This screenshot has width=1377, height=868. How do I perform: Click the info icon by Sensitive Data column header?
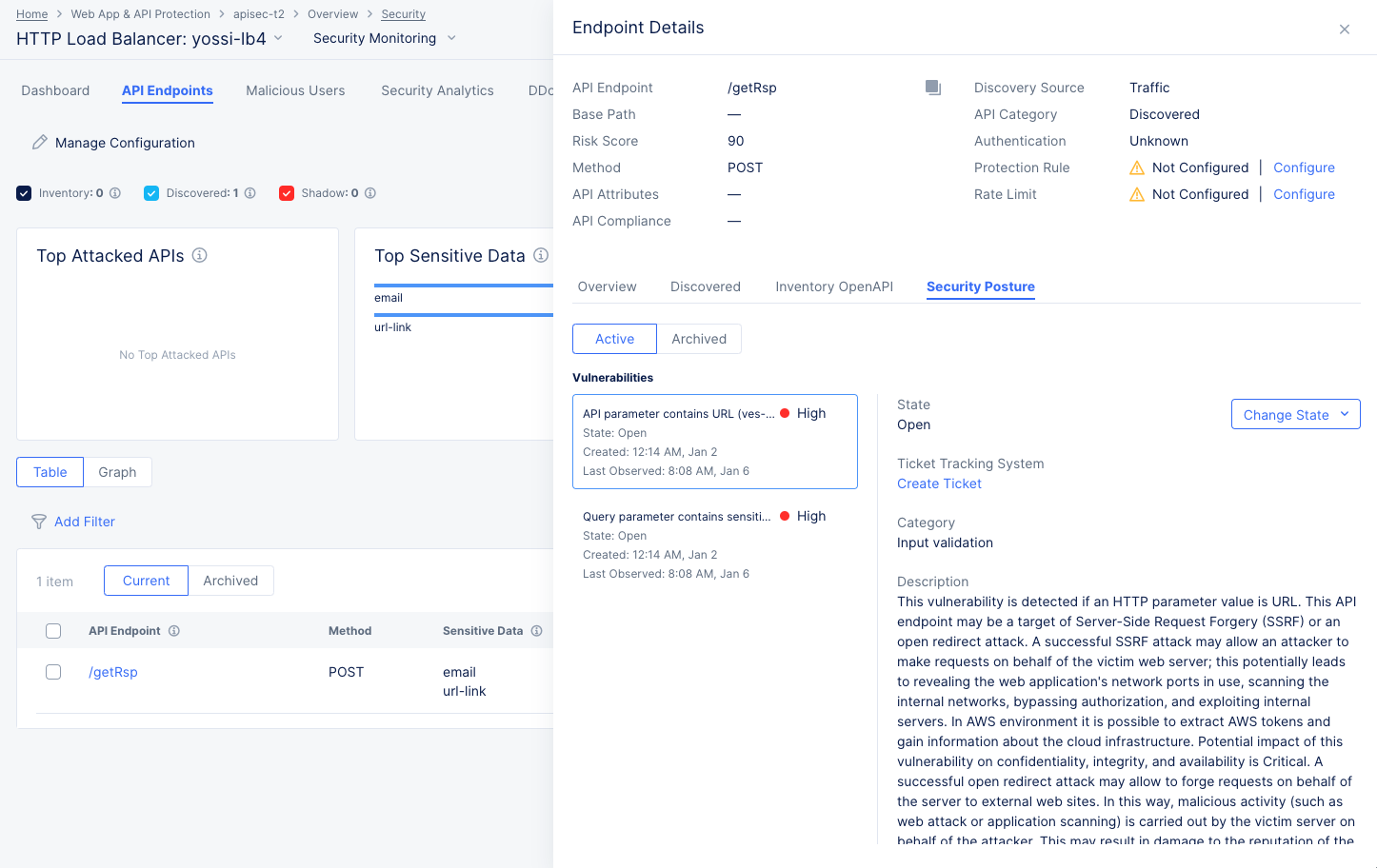pos(536,630)
